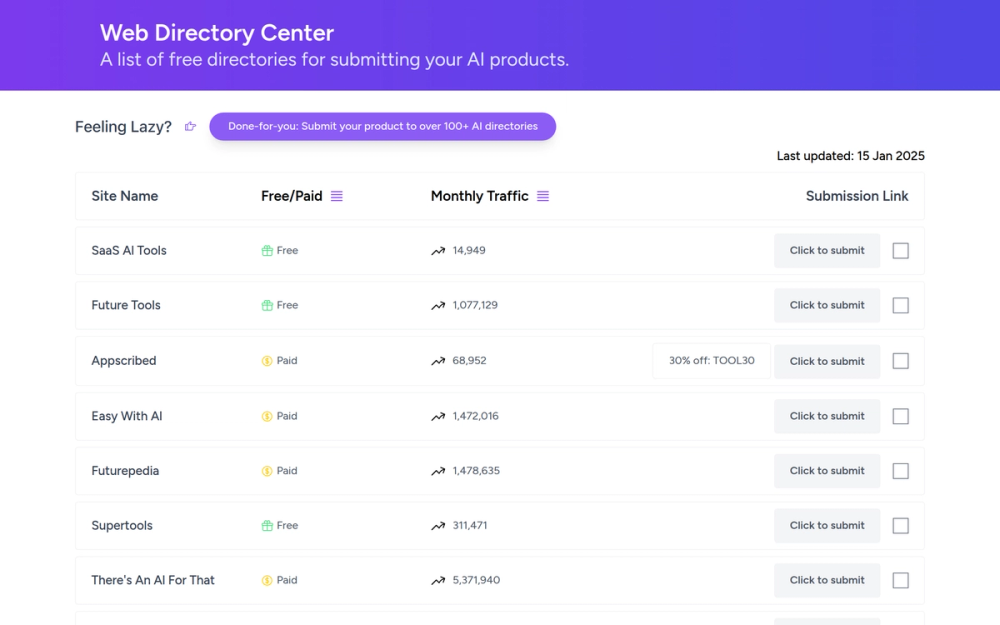Click to submit for Supertools
1000x625 pixels.
pos(827,526)
